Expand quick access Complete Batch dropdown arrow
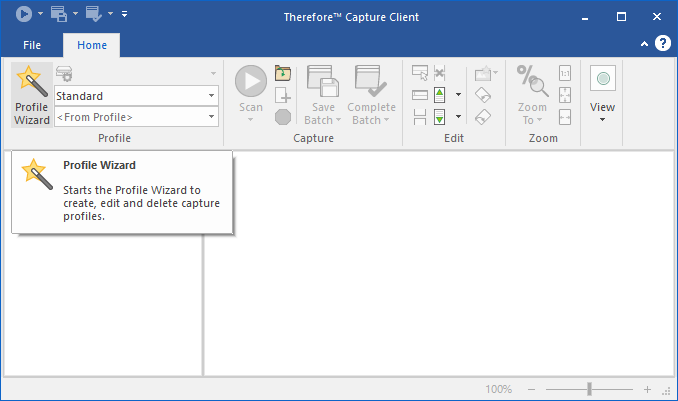 [110, 14]
